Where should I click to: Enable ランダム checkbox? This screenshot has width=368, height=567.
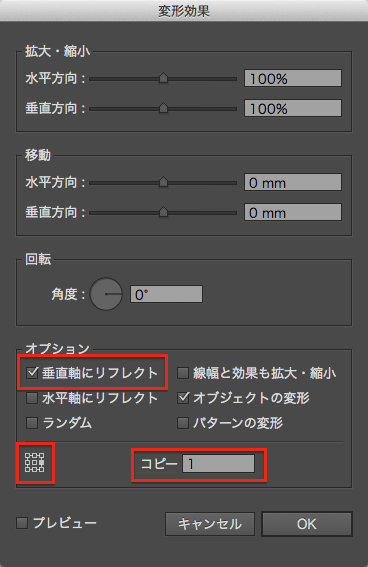point(32,423)
